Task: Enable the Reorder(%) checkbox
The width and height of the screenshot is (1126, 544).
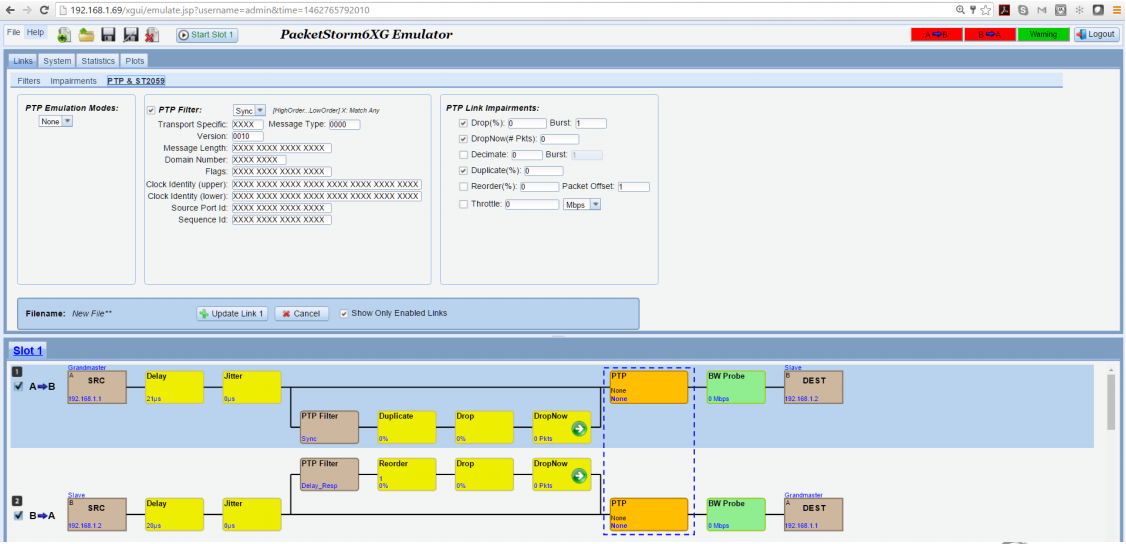Action: tap(463, 187)
